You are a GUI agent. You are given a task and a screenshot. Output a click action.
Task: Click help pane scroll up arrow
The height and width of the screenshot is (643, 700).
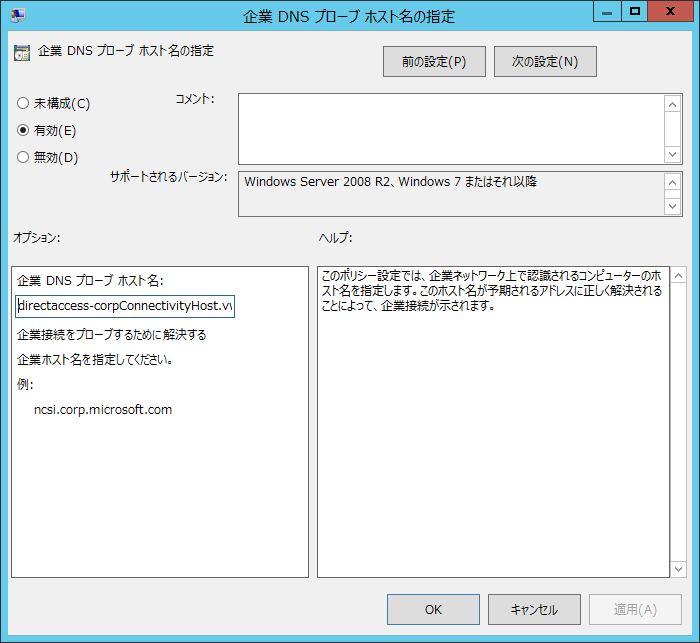678,276
